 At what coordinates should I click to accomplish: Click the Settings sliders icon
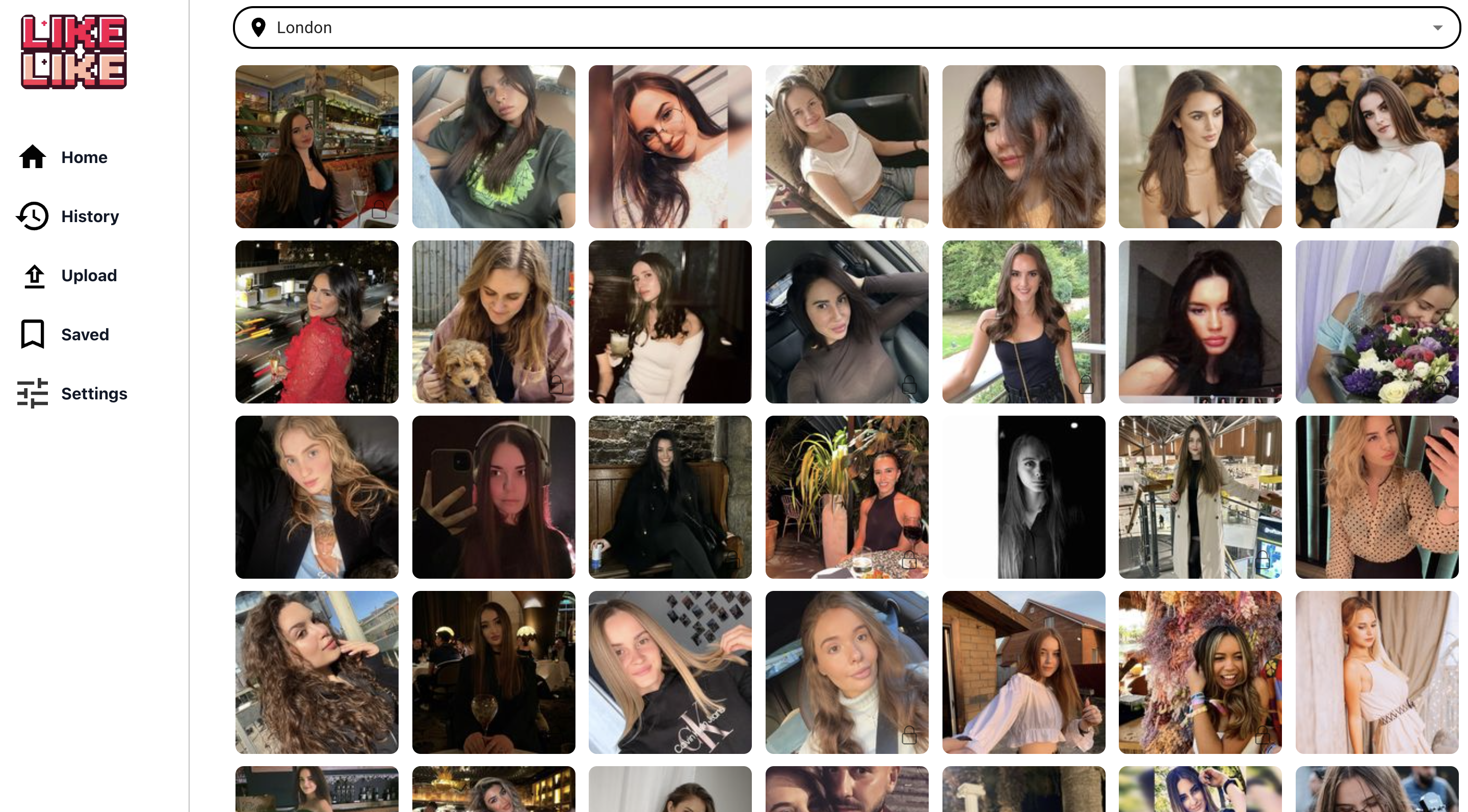pyautogui.click(x=33, y=393)
